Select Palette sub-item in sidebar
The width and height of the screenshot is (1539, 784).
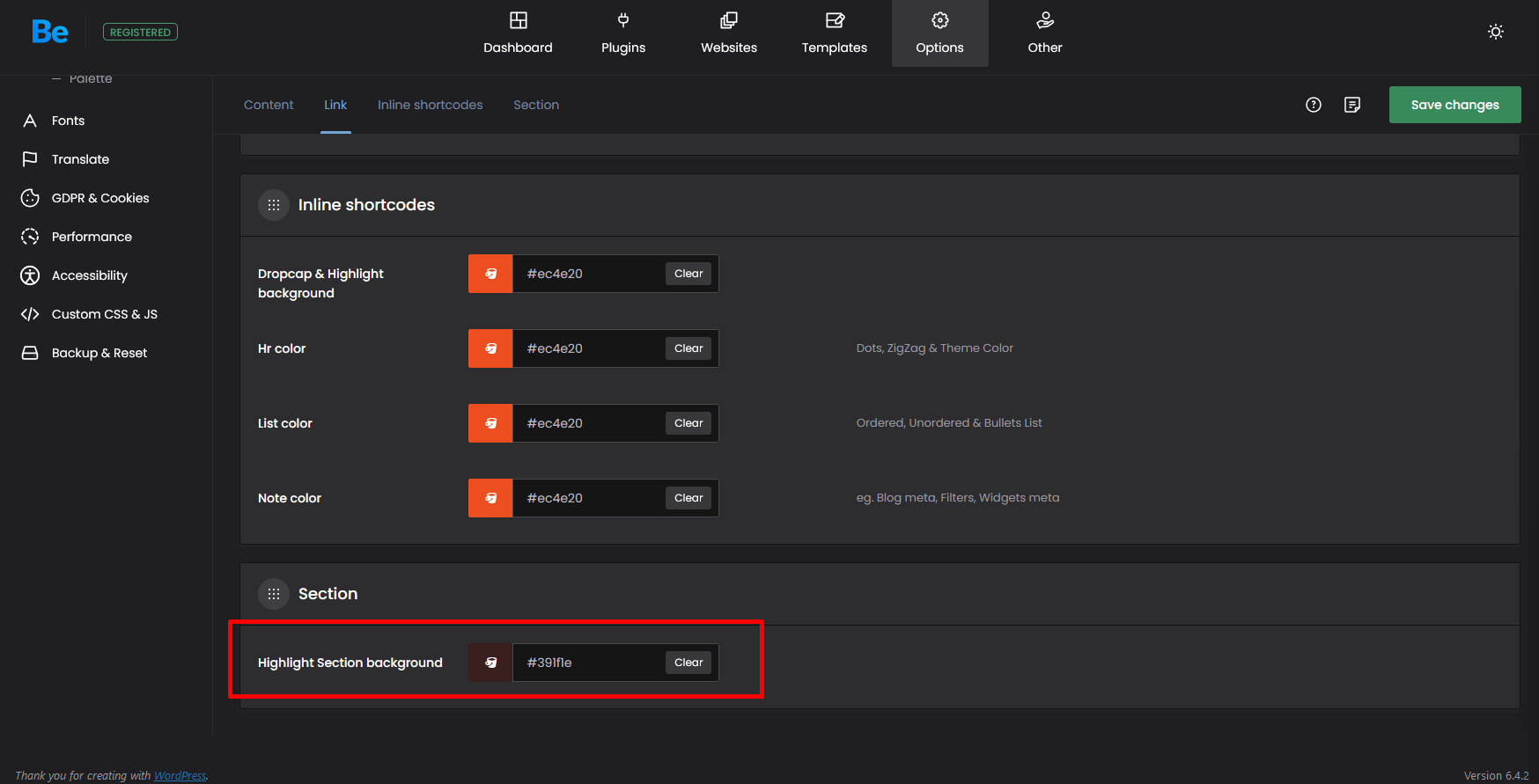point(91,79)
